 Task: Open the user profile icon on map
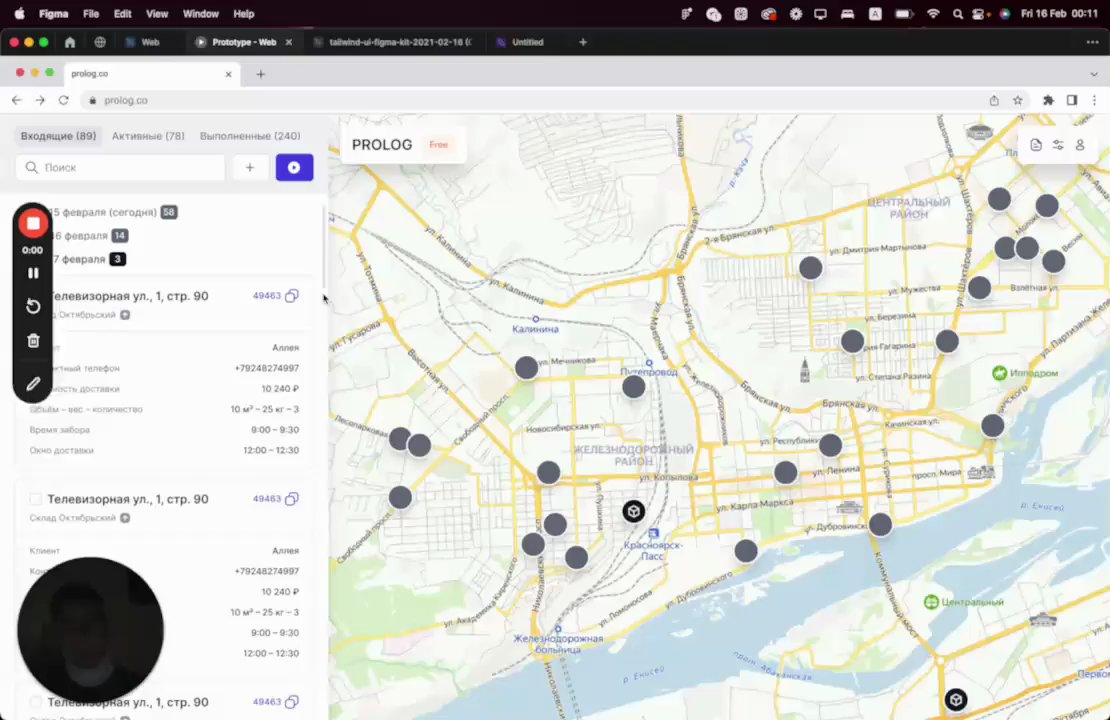tap(1080, 145)
